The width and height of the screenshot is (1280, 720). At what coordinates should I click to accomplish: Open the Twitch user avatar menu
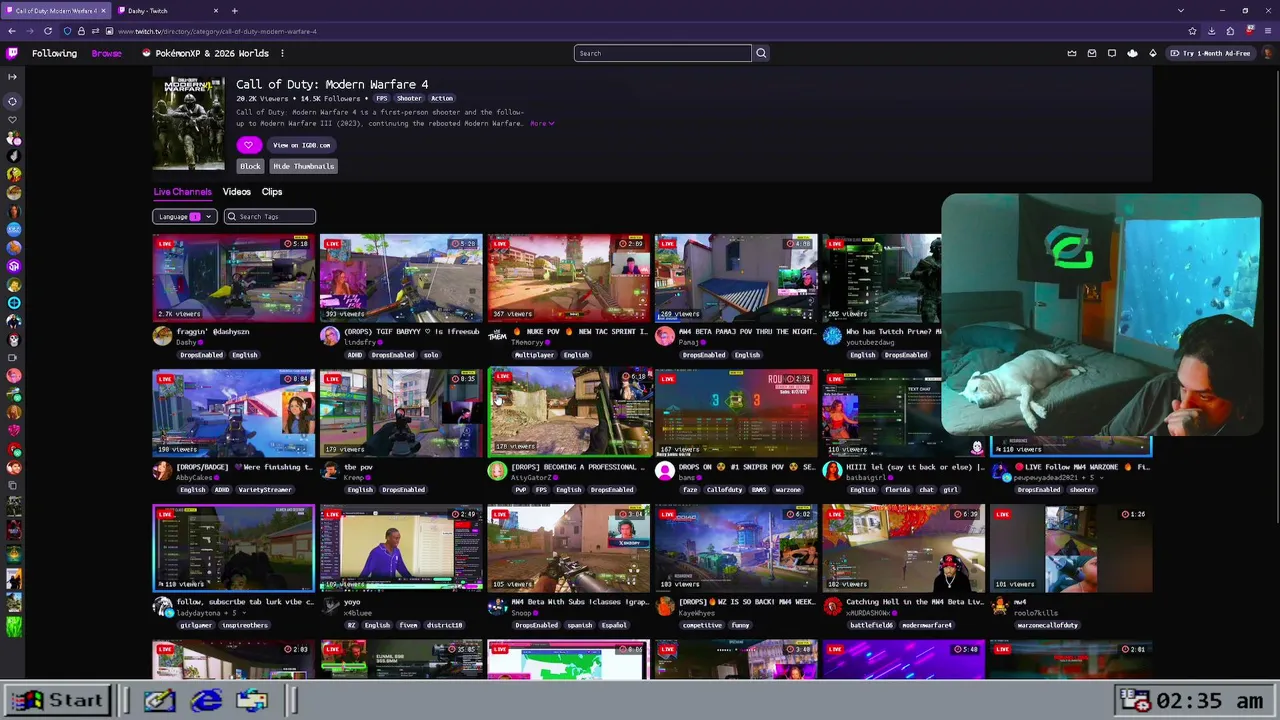tap(1268, 53)
